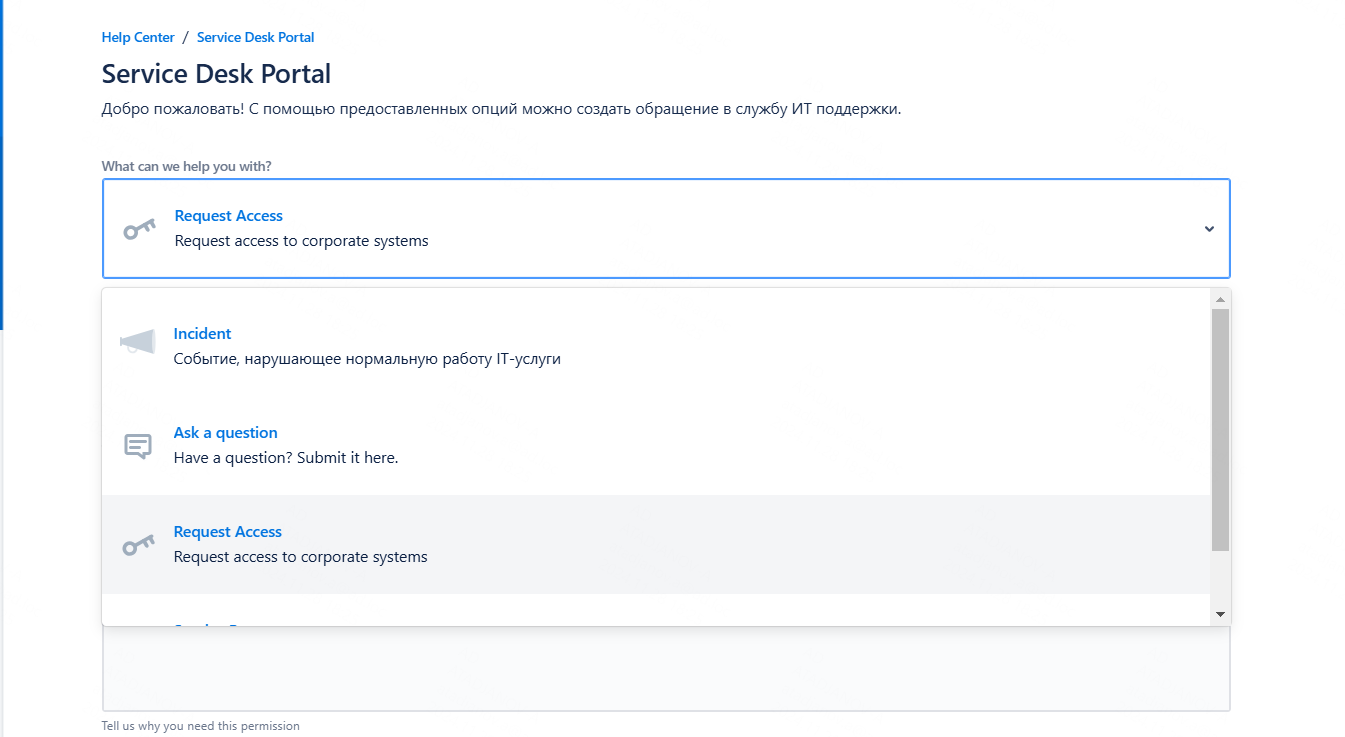The width and height of the screenshot is (1345, 737).
Task: Select the Incident request type
Action: pyautogui.click(x=656, y=346)
